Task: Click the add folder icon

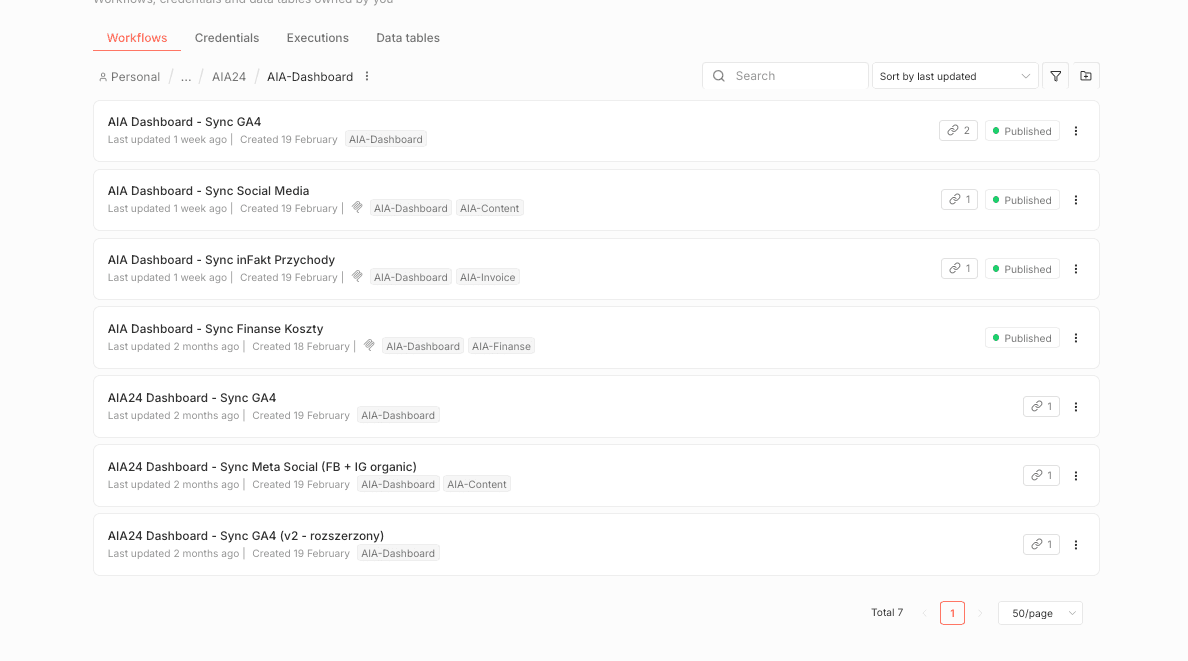Action: pos(1086,76)
